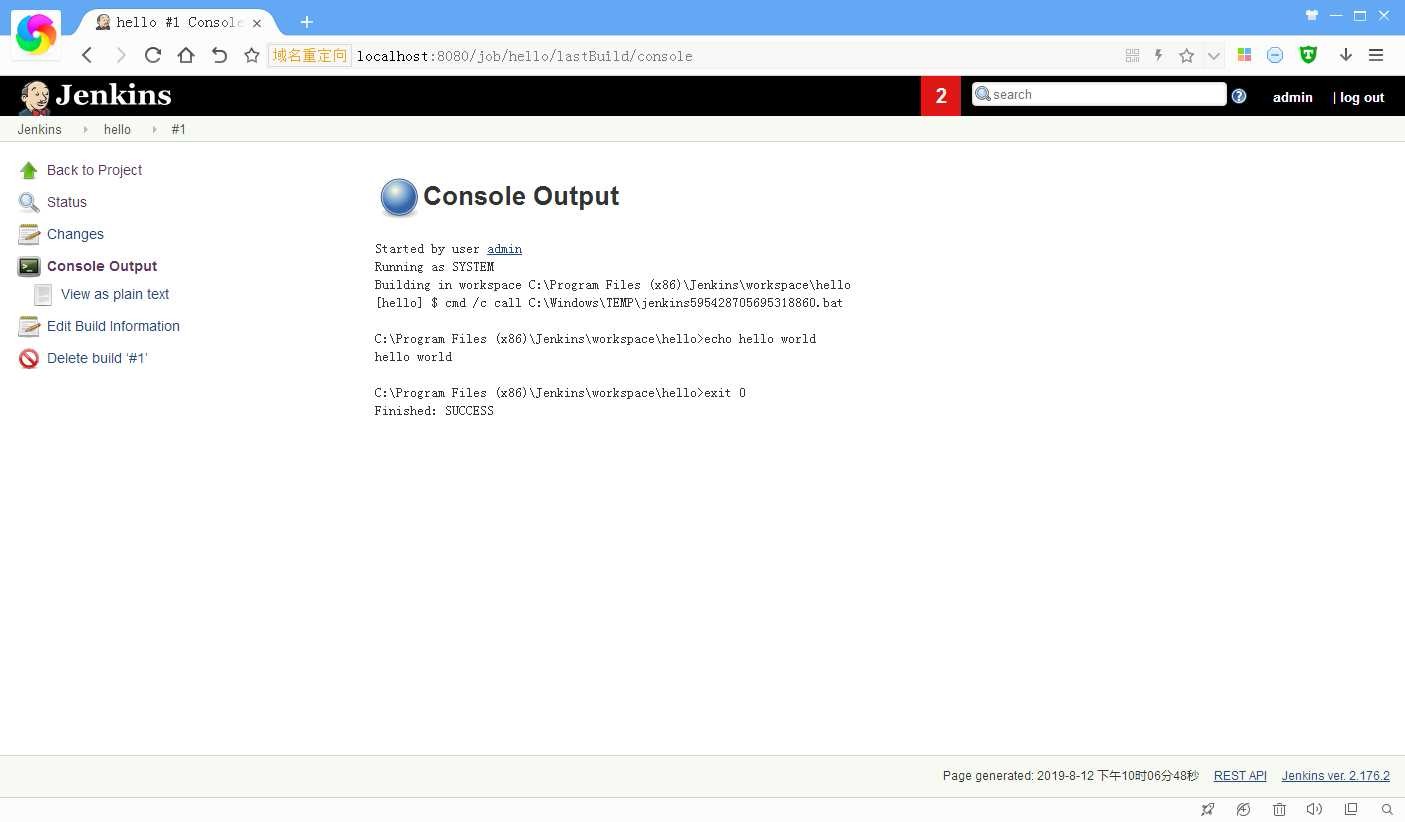Click the blue build status ball
This screenshot has width=1405, height=822.
coord(399,197)
